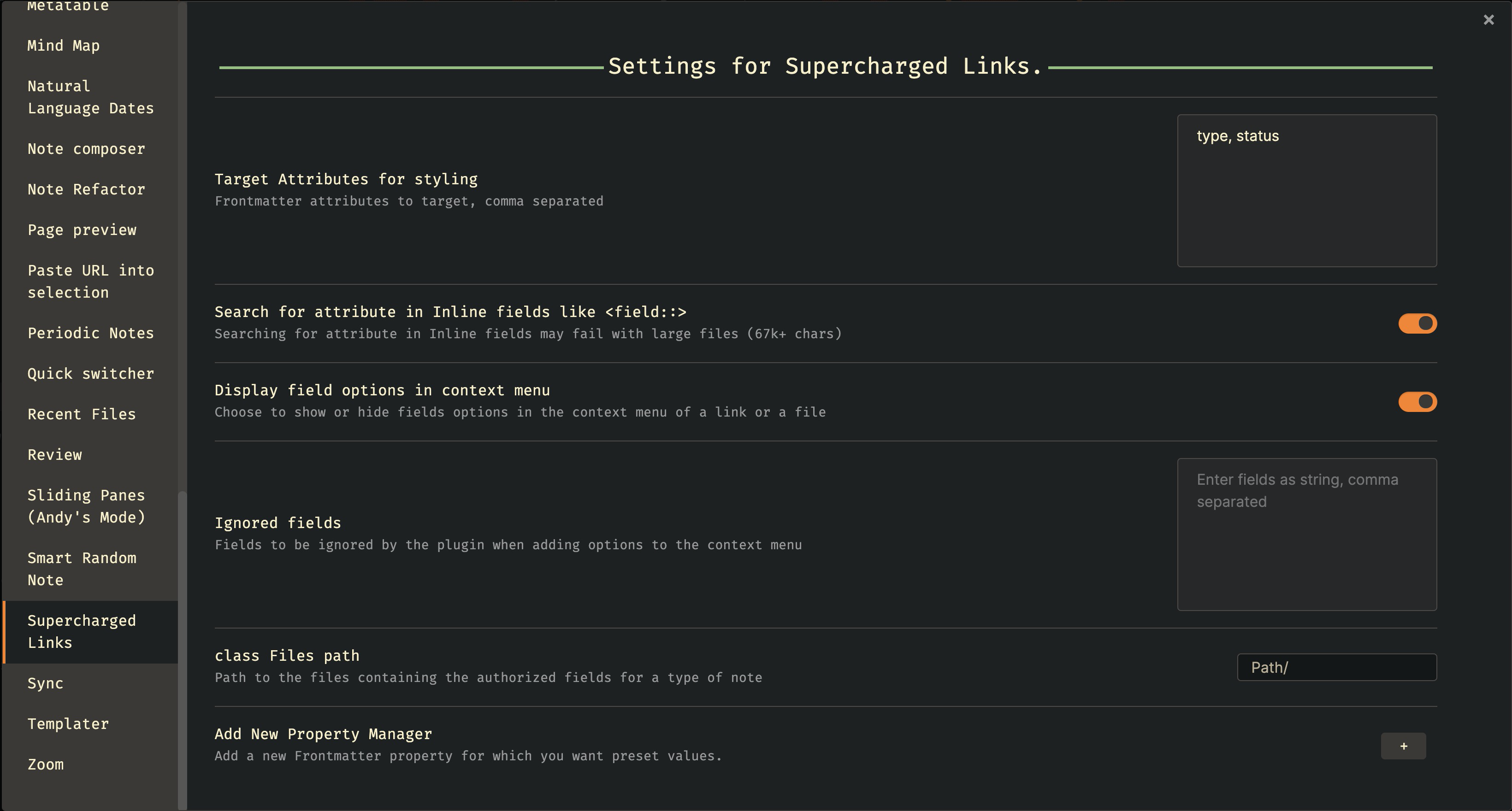This screenshot has height=811, width=1512.
Task: Click the plus icon to add Property Manager
Action: coord(1403,746)
